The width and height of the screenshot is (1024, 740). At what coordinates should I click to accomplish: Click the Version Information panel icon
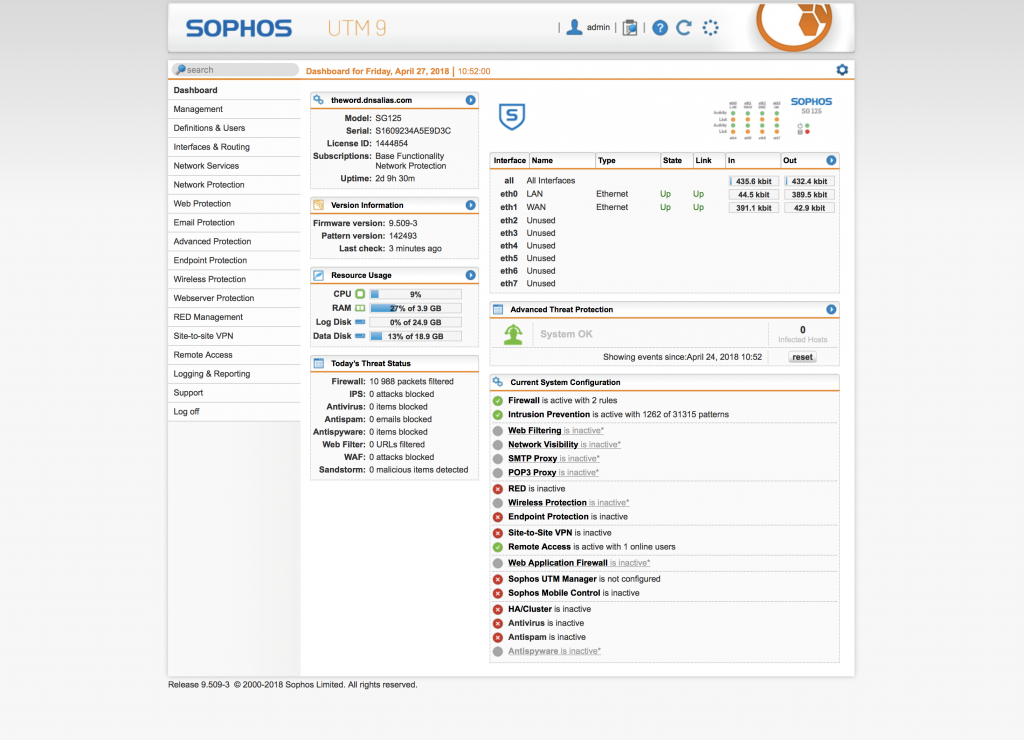(319, 205)
